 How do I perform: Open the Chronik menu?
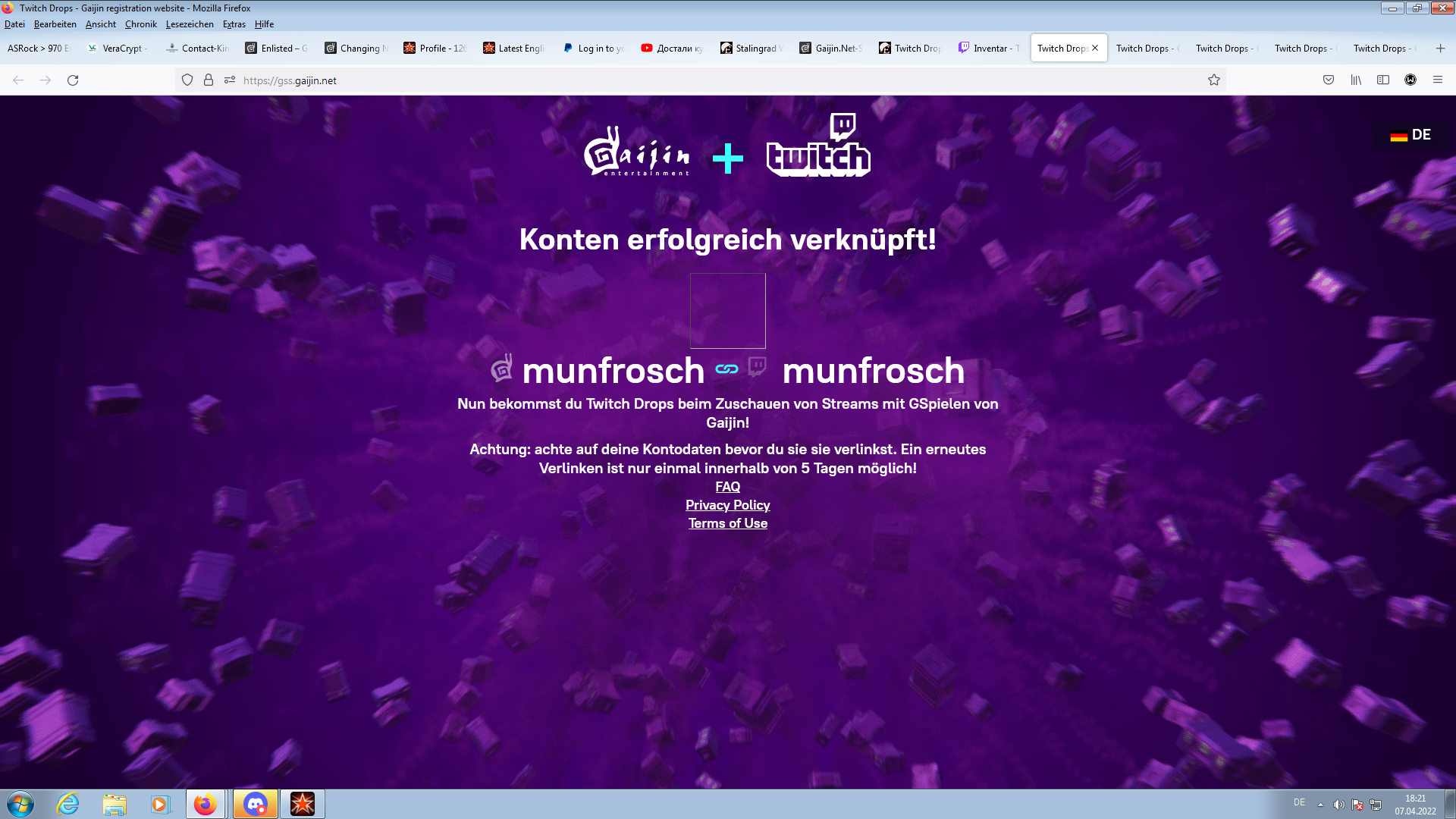click(x=140, y=24)
